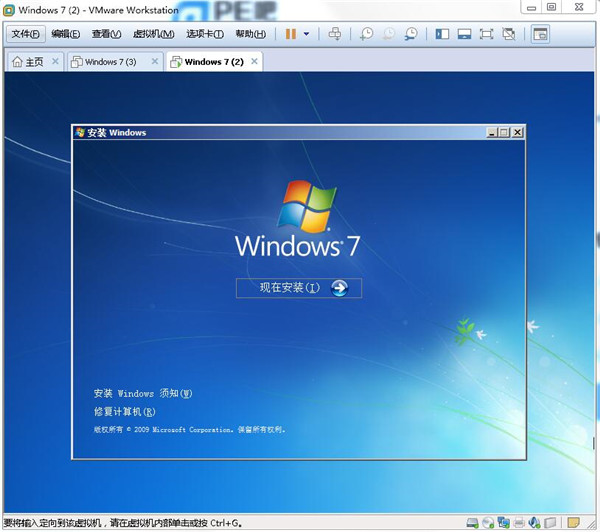
Task: Maximize the 安装 Windows setup dialog
Action: pyautogui.click(x=504, y=132)
